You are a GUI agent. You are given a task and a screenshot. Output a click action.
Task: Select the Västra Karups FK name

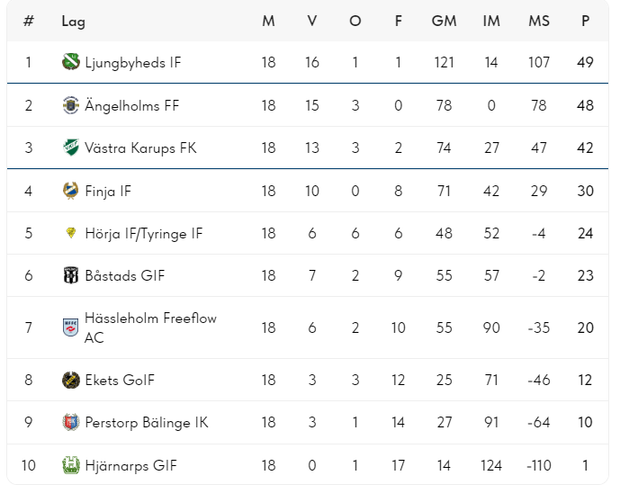pos(140,148)
